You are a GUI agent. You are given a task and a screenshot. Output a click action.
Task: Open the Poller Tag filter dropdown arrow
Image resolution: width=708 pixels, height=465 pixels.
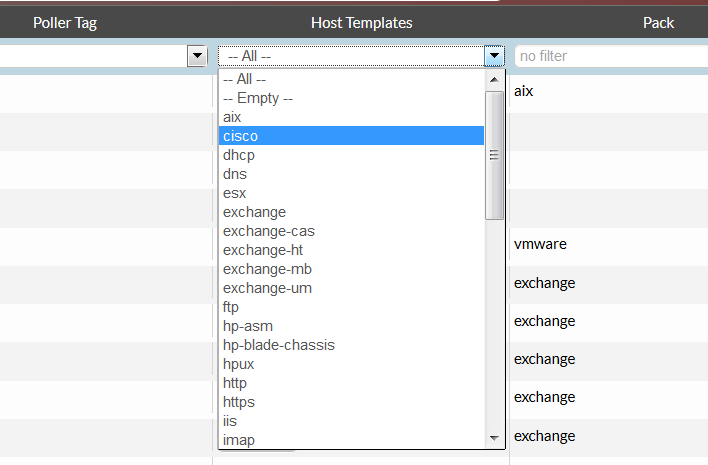pyautogui.click(x=197, y=56)
